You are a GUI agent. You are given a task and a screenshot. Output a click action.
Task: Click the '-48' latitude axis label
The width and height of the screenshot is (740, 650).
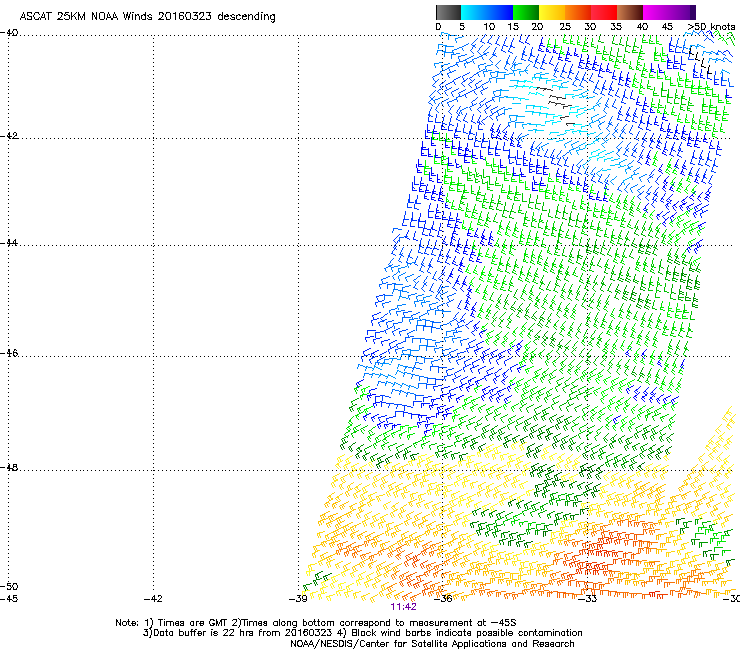coord(9,468)
